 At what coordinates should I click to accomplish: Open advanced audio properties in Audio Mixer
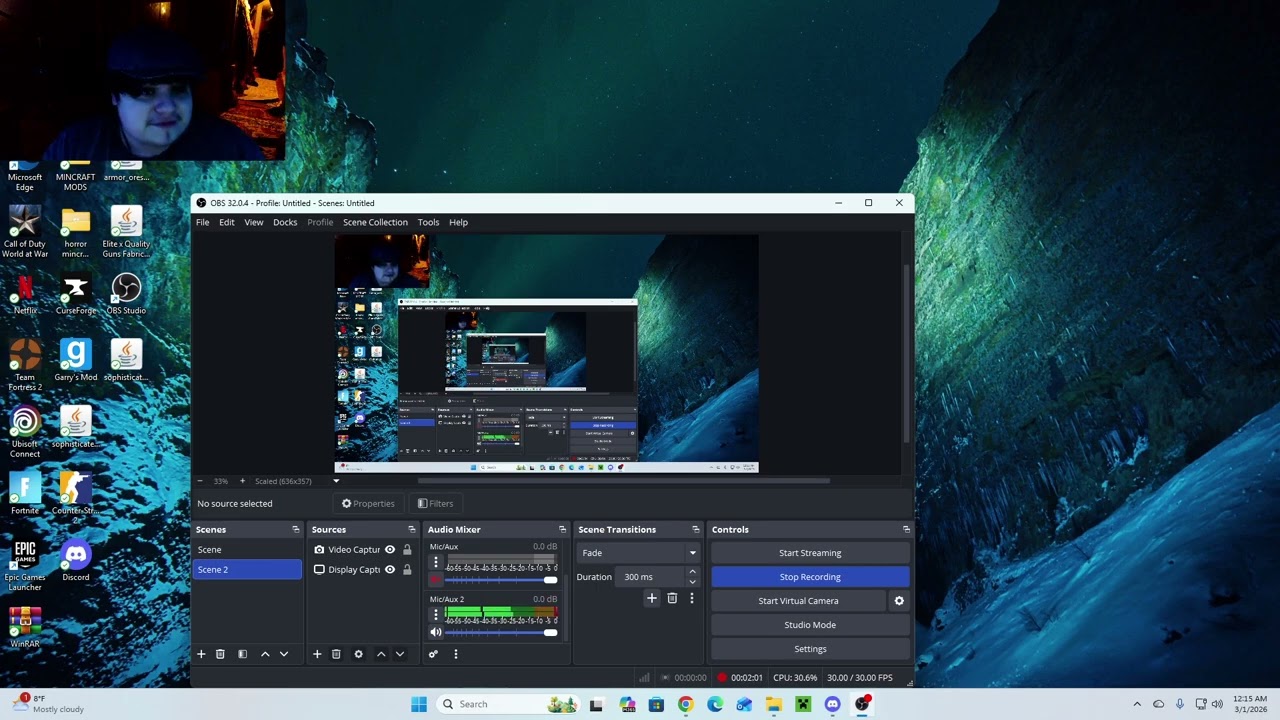tap(433, 654)
